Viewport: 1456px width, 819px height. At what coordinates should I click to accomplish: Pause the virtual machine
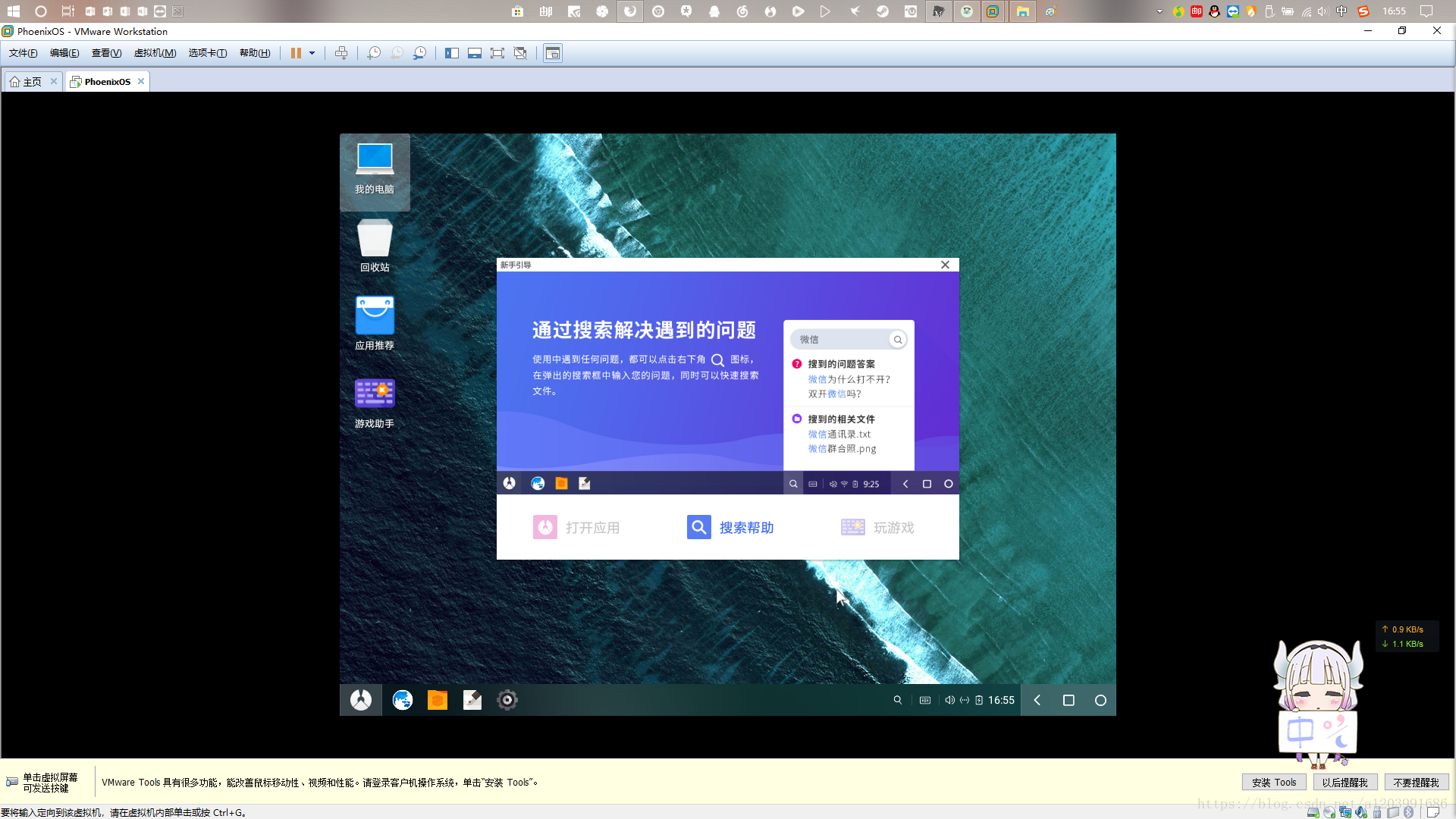296,53
